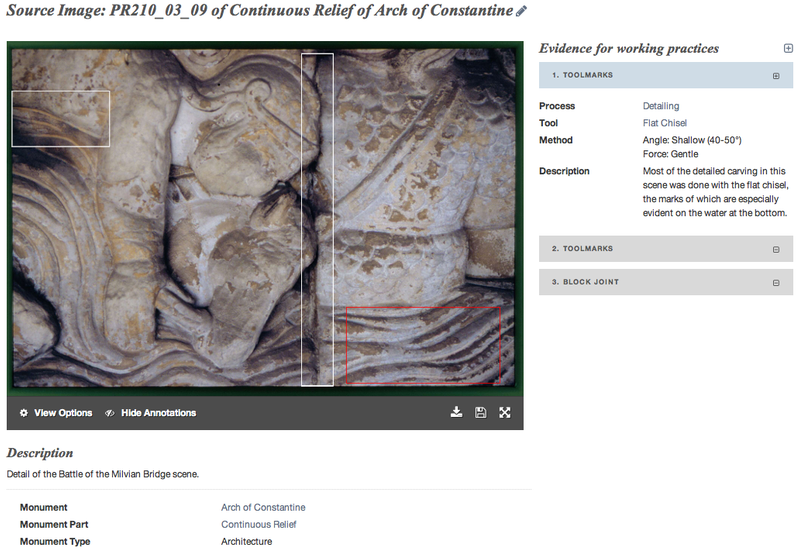The image size is (800, 551).
Task: Select the 2. Toolmarks header bar
Action: (666, 248)
